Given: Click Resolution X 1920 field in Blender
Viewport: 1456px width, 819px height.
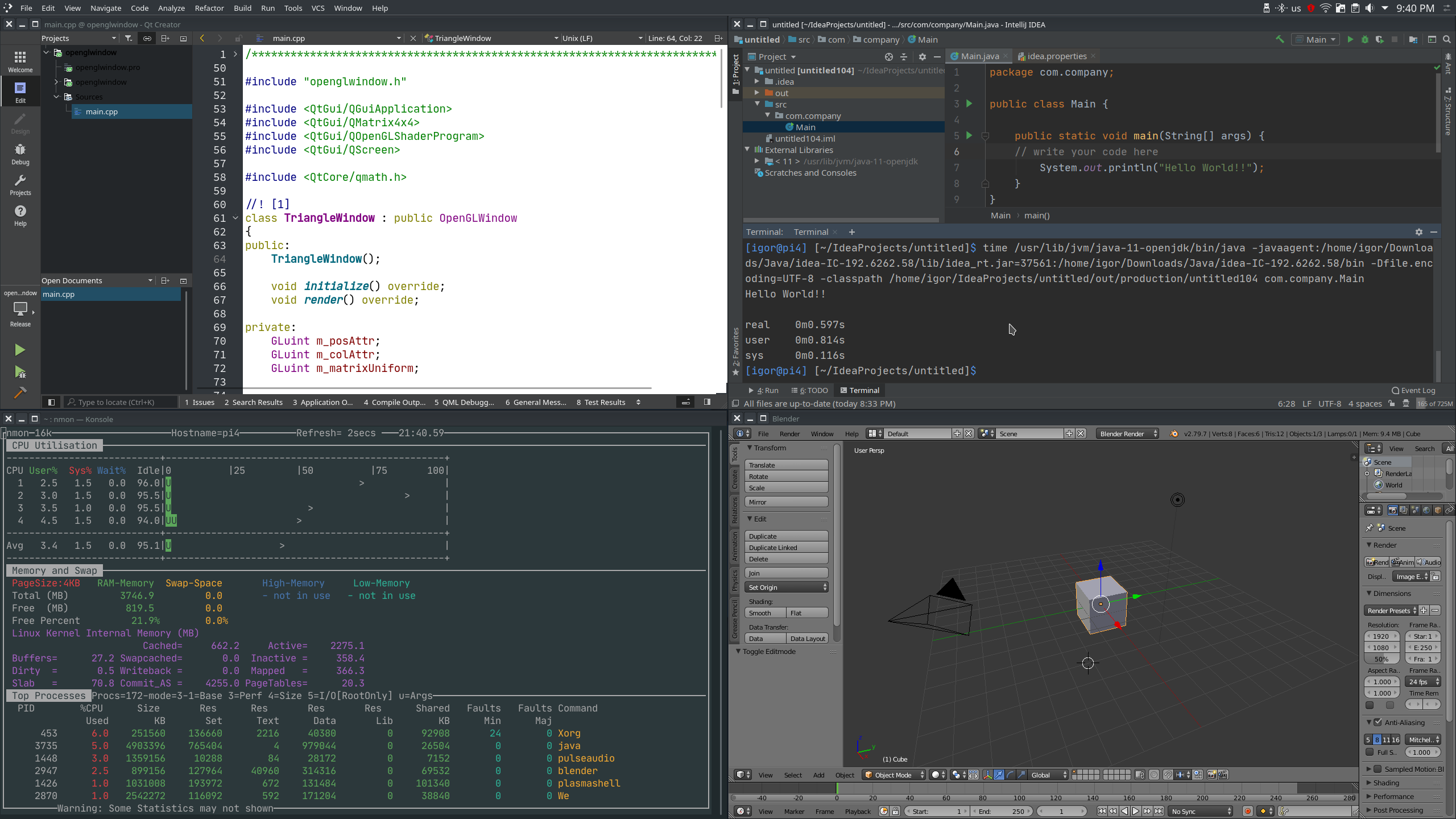Looking at the screenshot, I should point(1381,636).
